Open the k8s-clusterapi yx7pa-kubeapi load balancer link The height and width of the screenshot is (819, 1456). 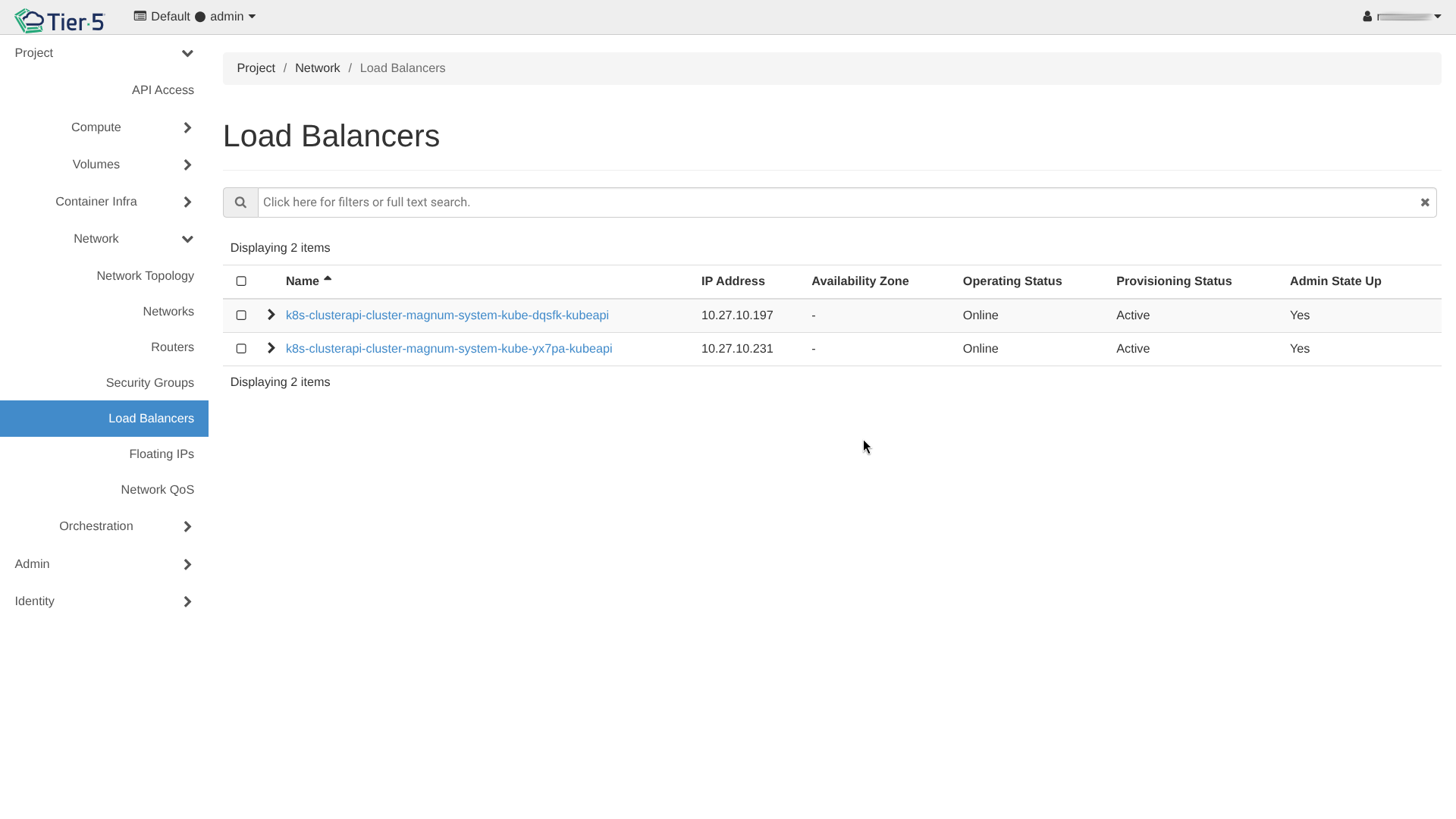pyautogui.click(x=449, y=349)
